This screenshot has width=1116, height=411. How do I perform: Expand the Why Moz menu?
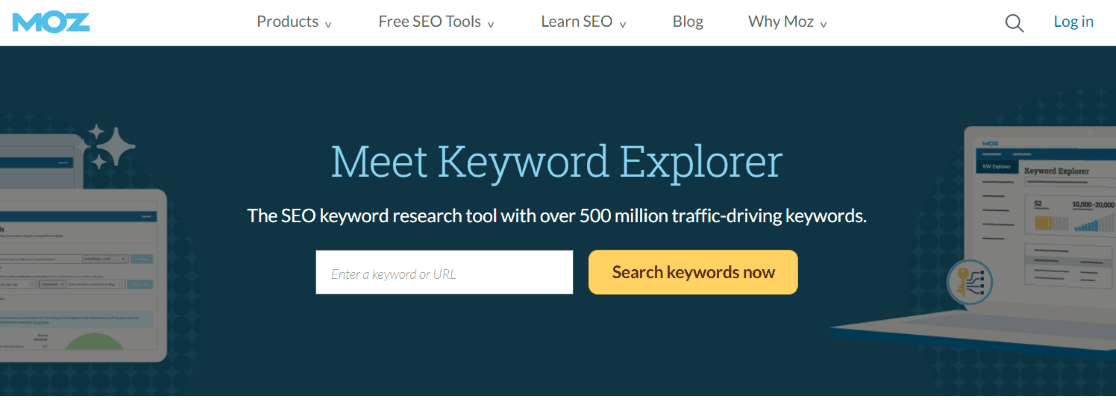pos(787,22)
